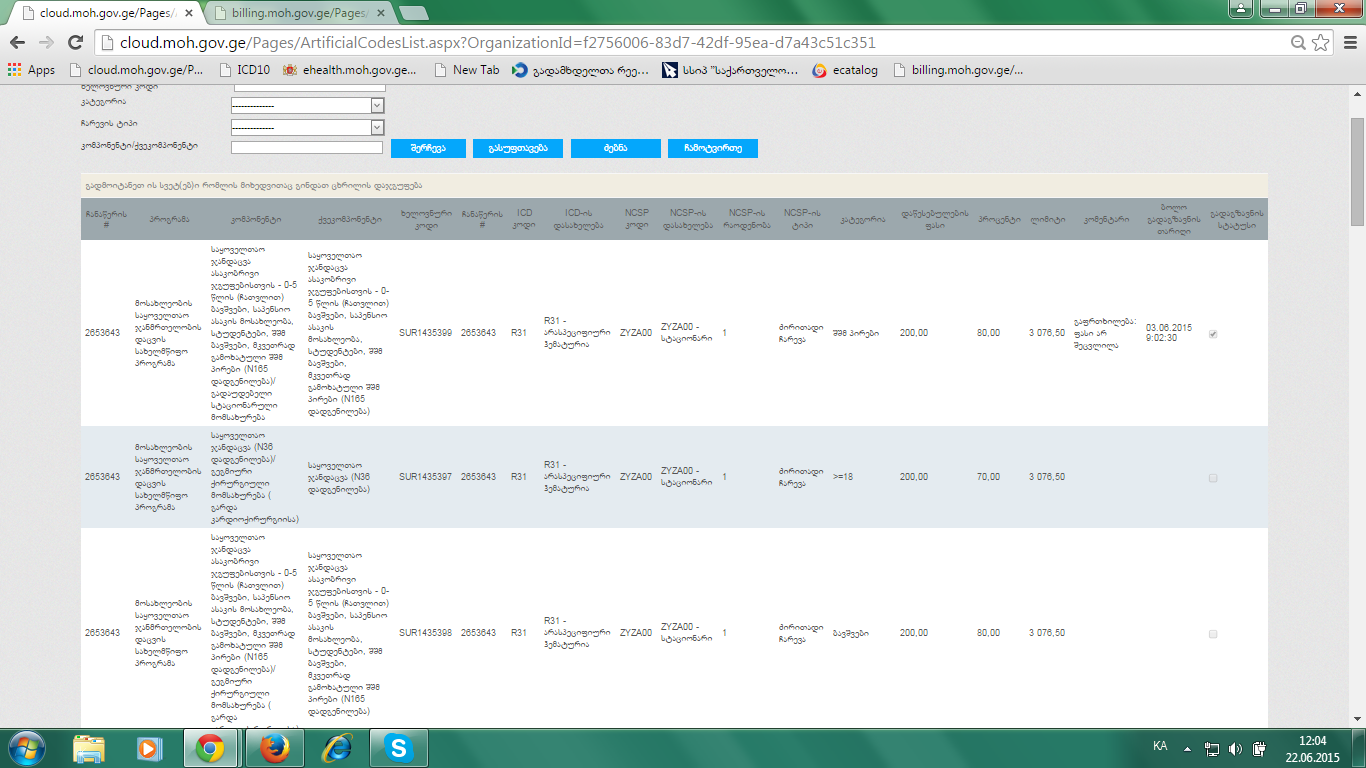Viewport: 1366px width, 768px height.
Task: Bookmark this page with the star icon
Action: click(1321, 43)
